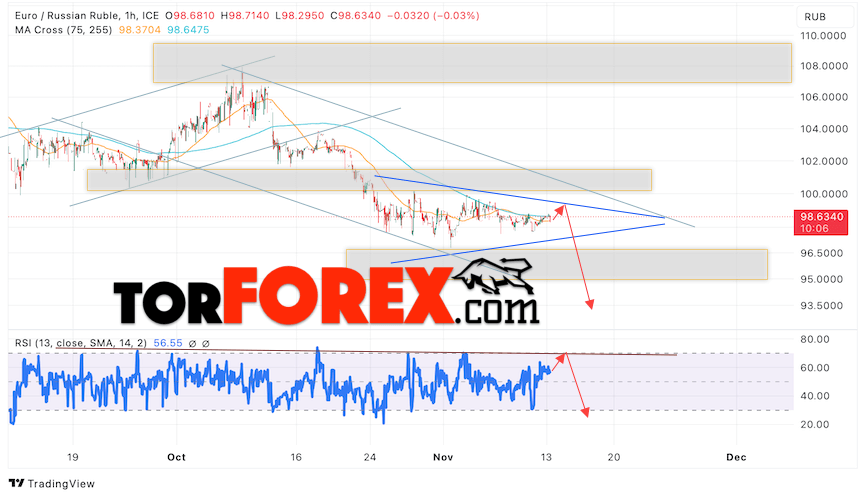The width and height of the screenshot is (866, 498).
Task: Click the RSI 20.00 axis label
Action: pyautogui.click(x=815, y=425)
